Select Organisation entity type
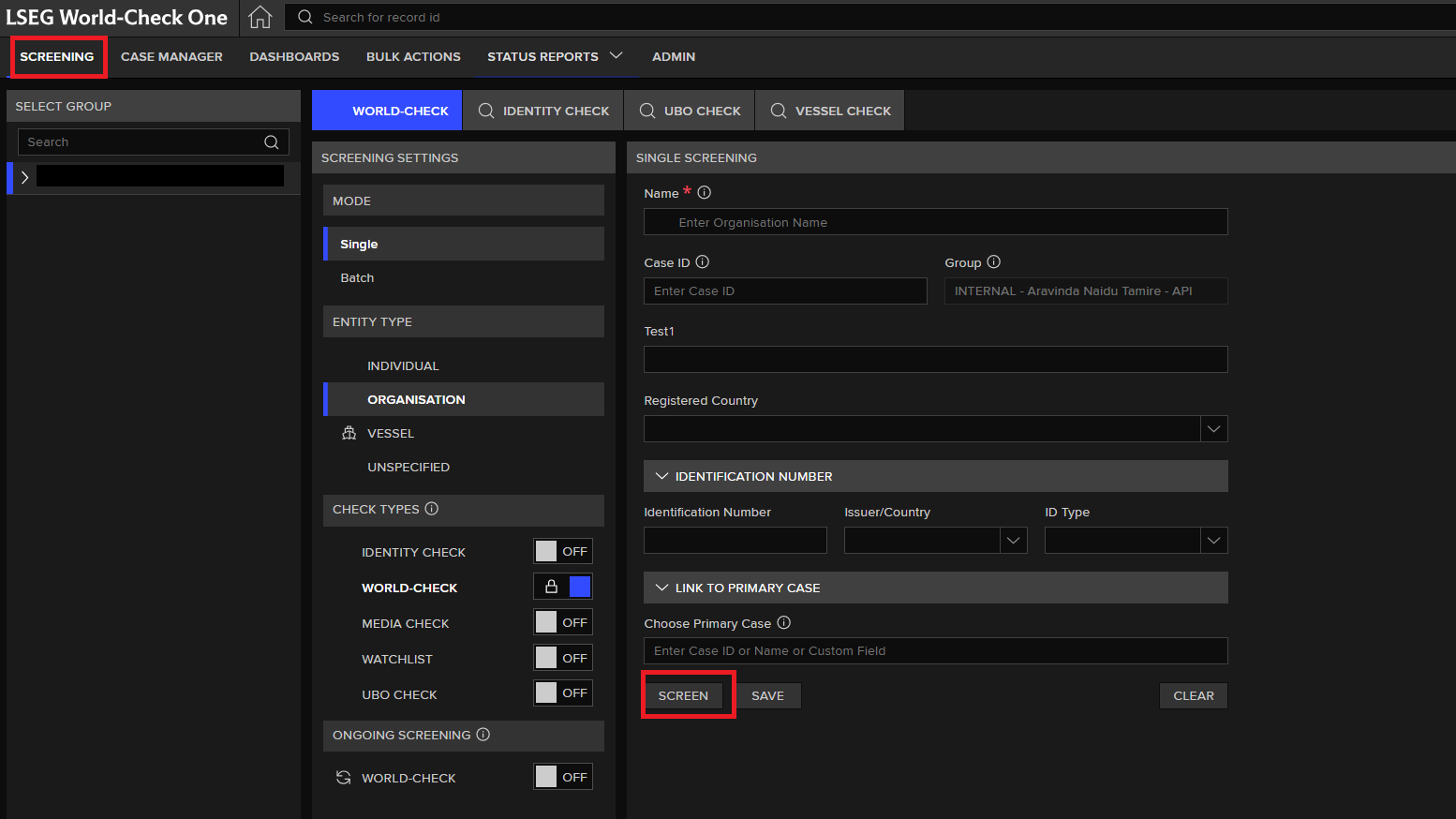 [x=464, y=399]
